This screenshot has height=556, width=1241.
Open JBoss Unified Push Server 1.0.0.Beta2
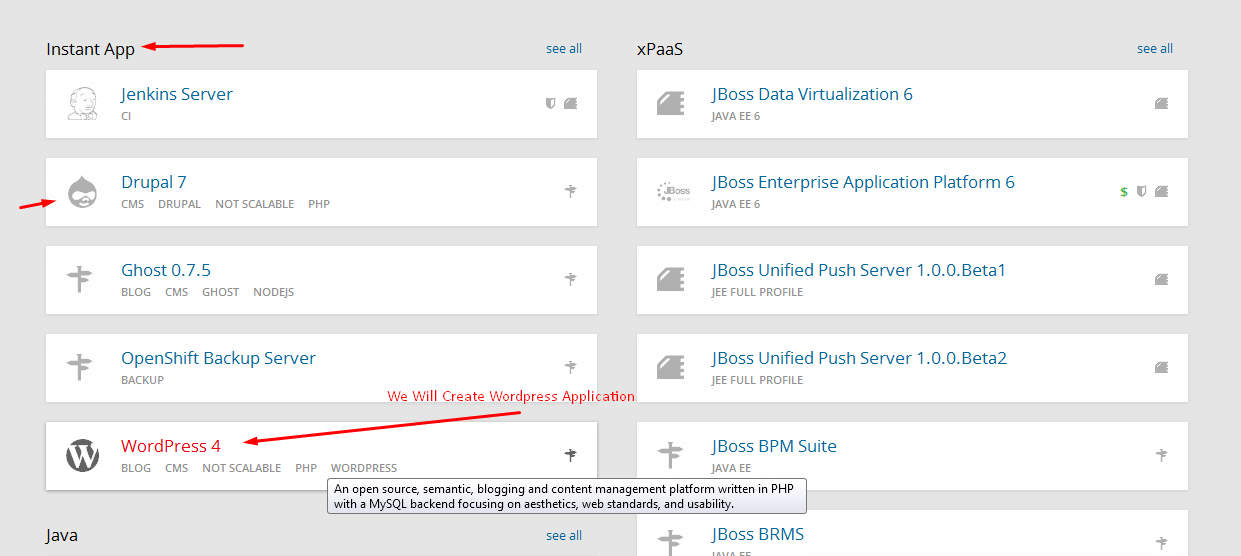pos(859,358)
